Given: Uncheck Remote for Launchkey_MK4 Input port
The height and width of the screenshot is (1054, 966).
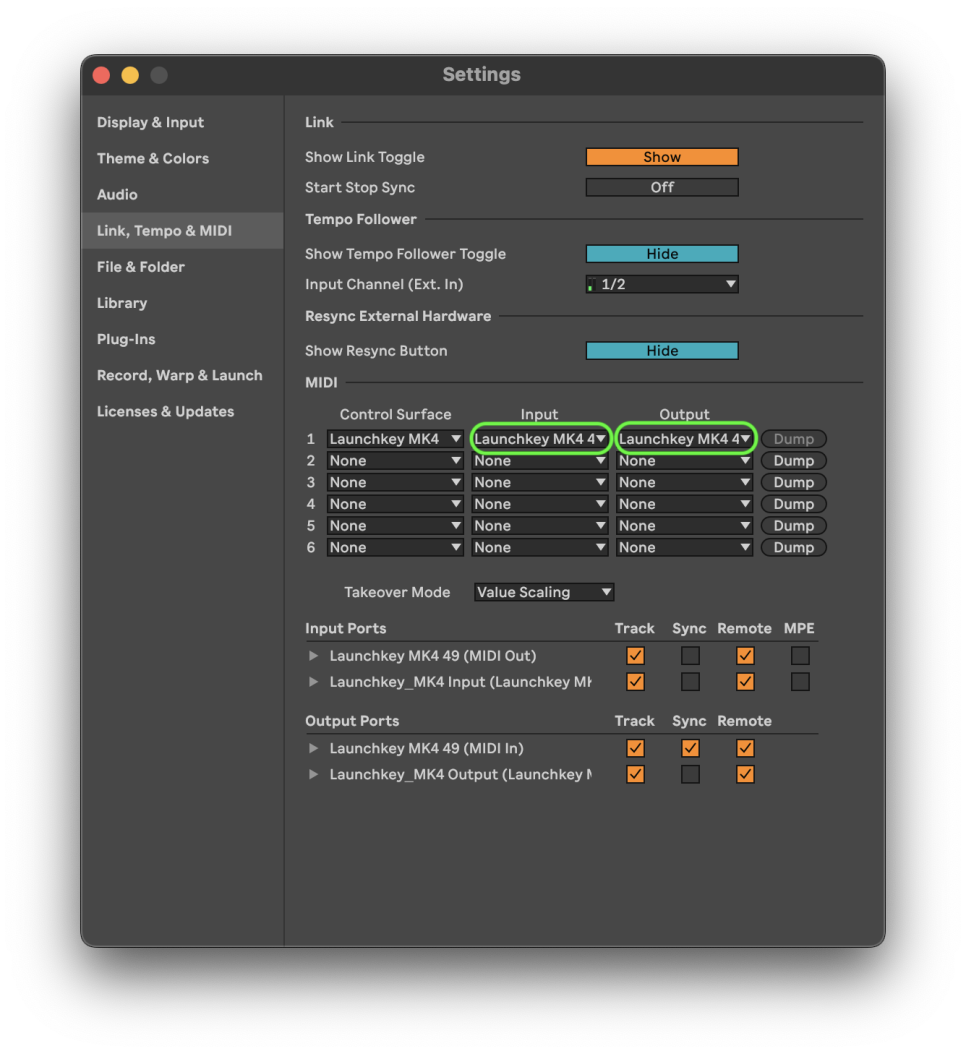Looking at the screenshot, I should click(x=744, y=682).
